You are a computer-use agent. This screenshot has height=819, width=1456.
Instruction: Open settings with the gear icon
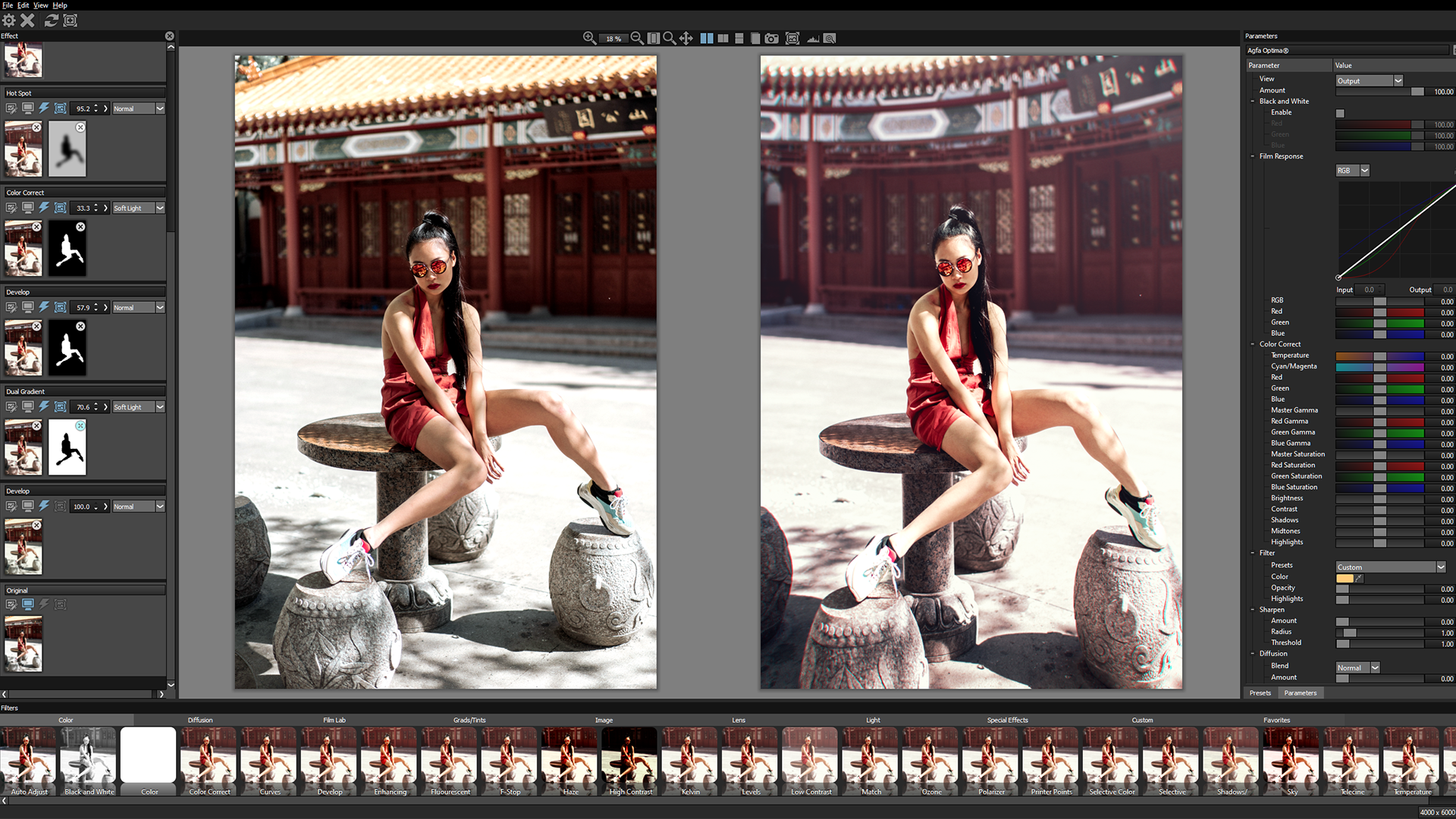click(9, 20)
